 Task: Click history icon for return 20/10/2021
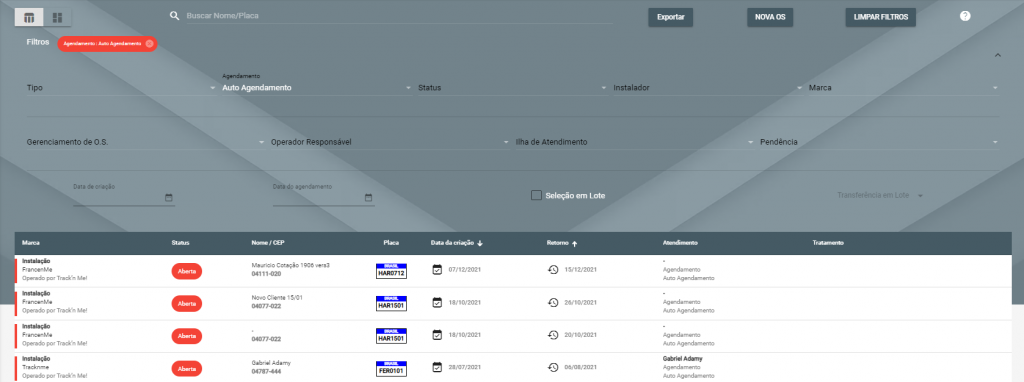point(552,335)
